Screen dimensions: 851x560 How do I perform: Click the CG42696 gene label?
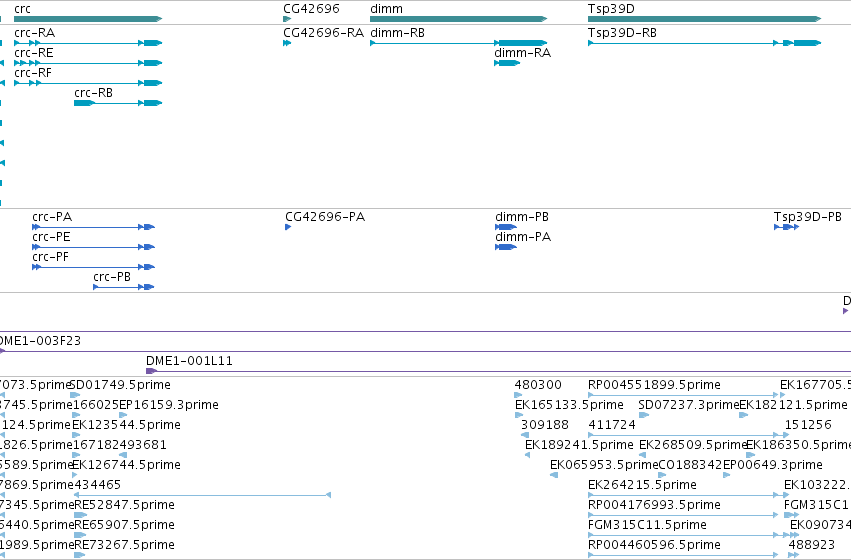tap(312, 9)
